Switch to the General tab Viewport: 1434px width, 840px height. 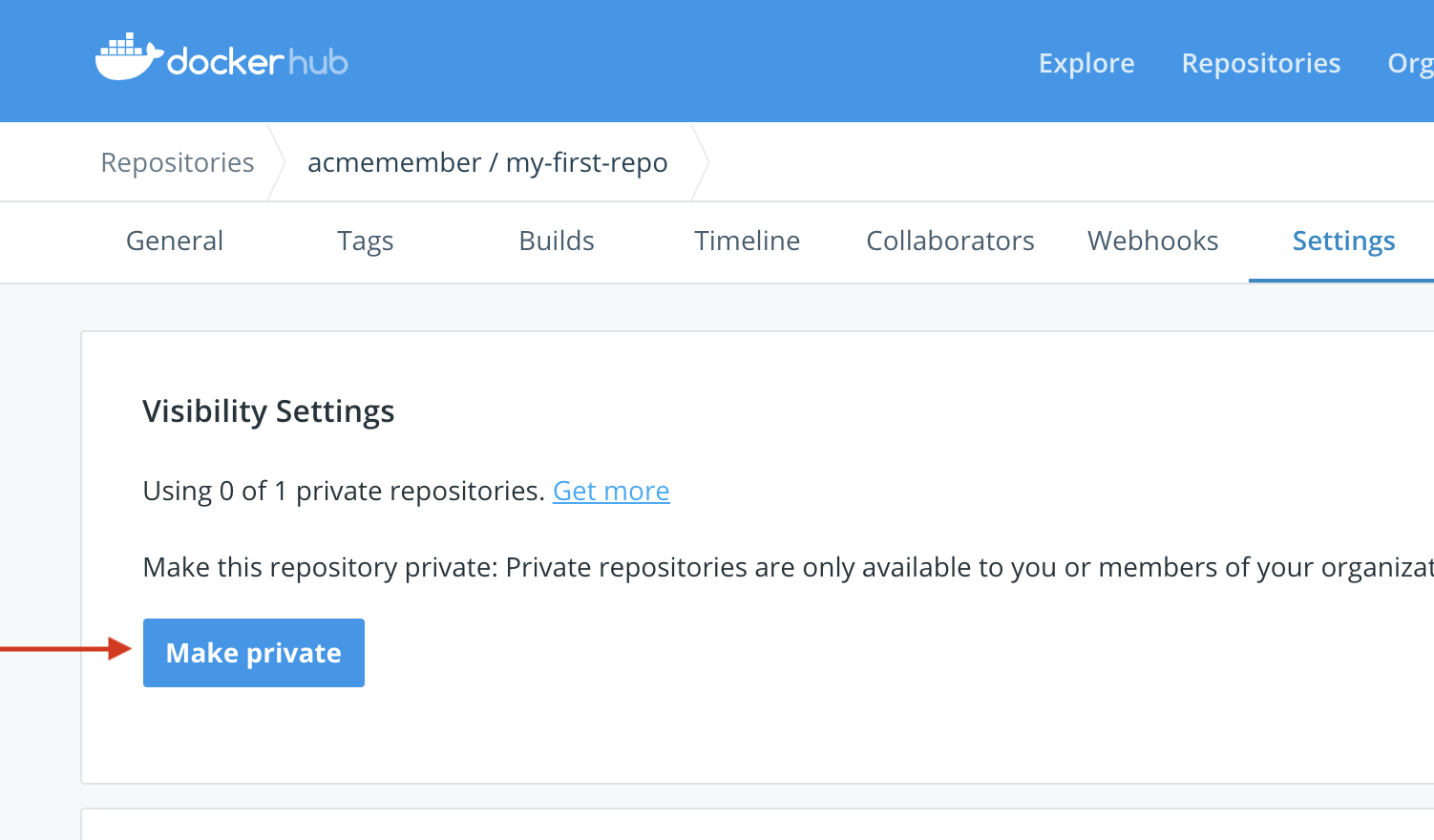pyautogui.click(x=174, y=241)
